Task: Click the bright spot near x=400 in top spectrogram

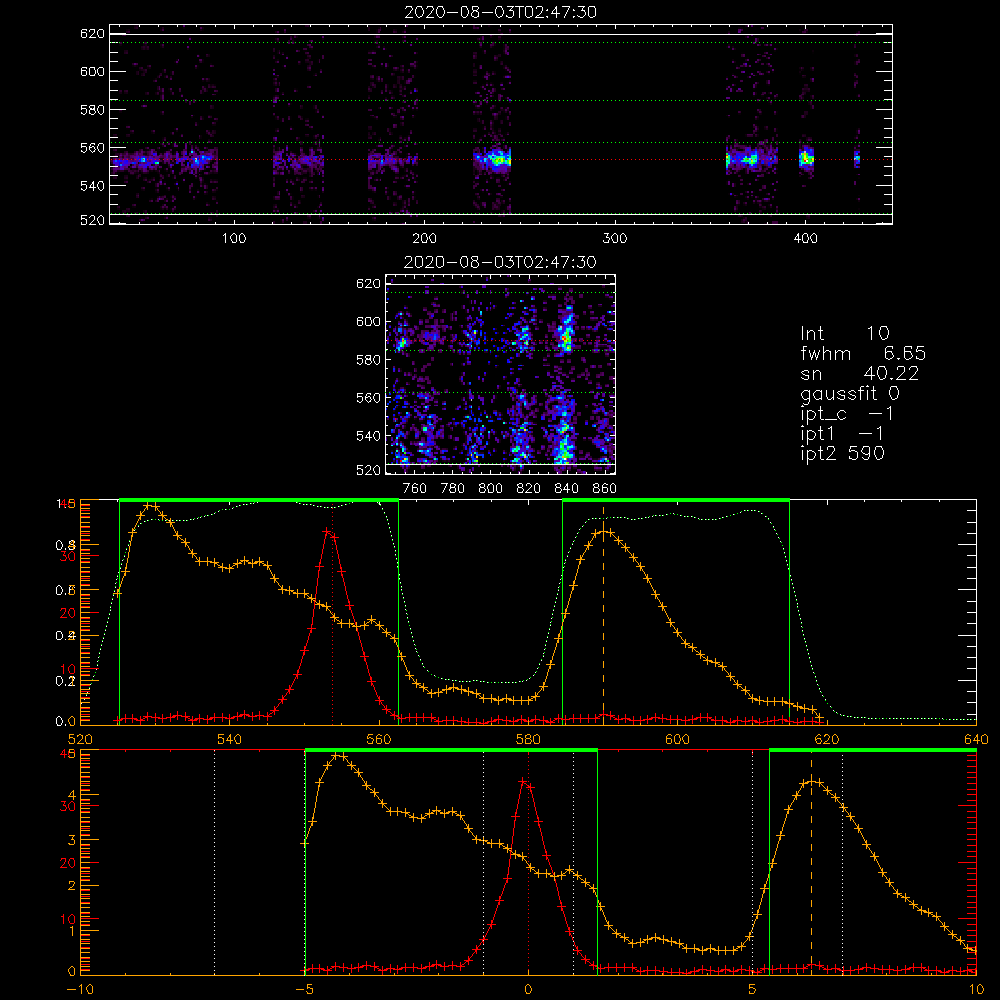Action: tap(807, 158)
